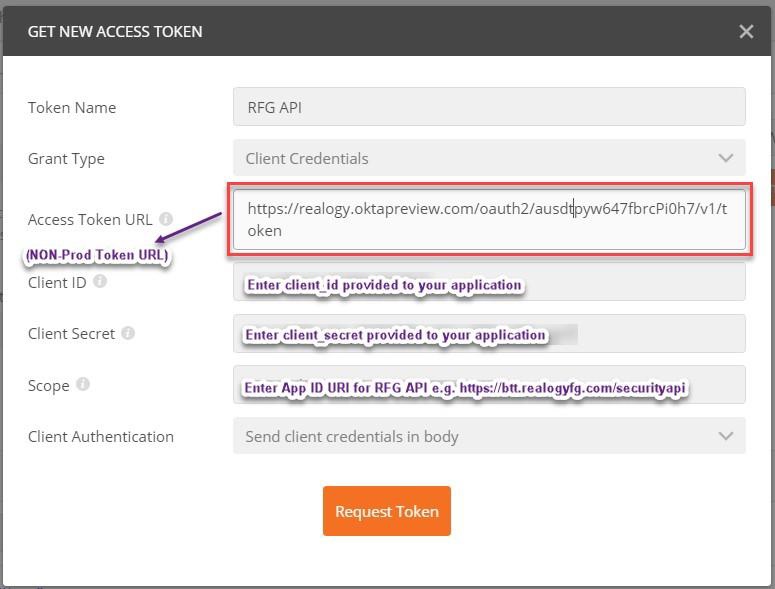The width and height of the screenshot is (775, 589).
Task: Close the Get New Access Token dialog
Action: 746,31
